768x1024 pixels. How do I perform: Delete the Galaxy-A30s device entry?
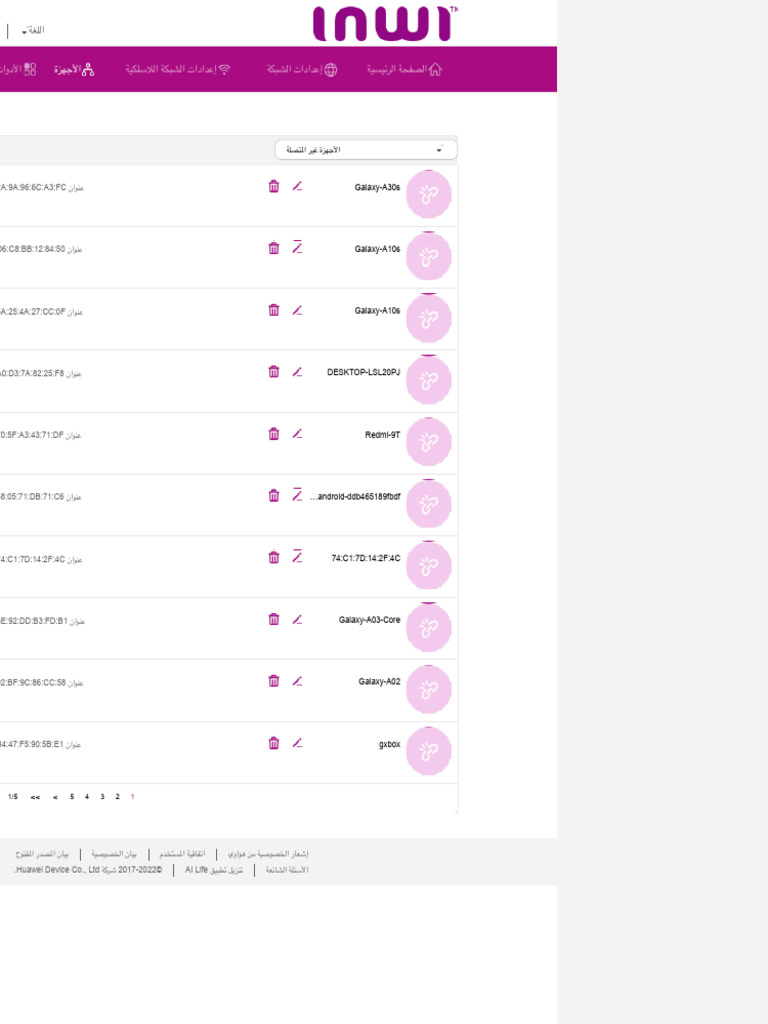(274, 186)
